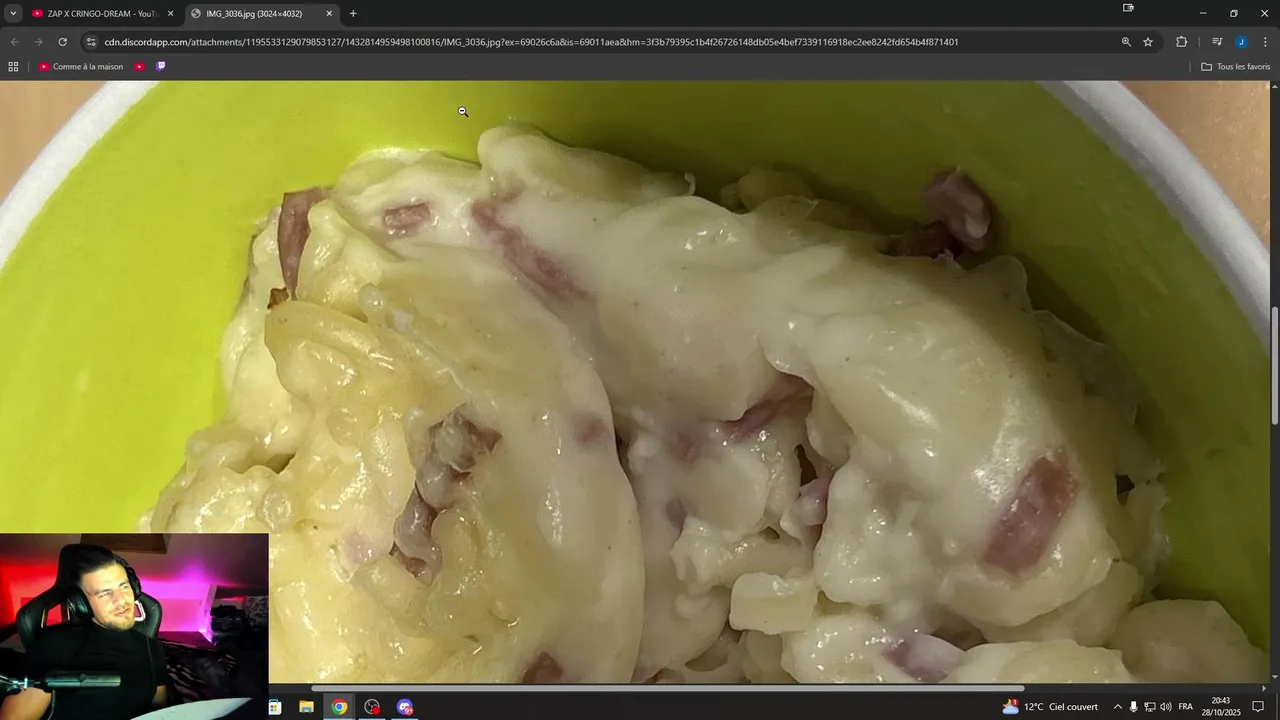
Task: Bookmark this page with star icon
Action: pyautogui.click(x=1148, y=42)
